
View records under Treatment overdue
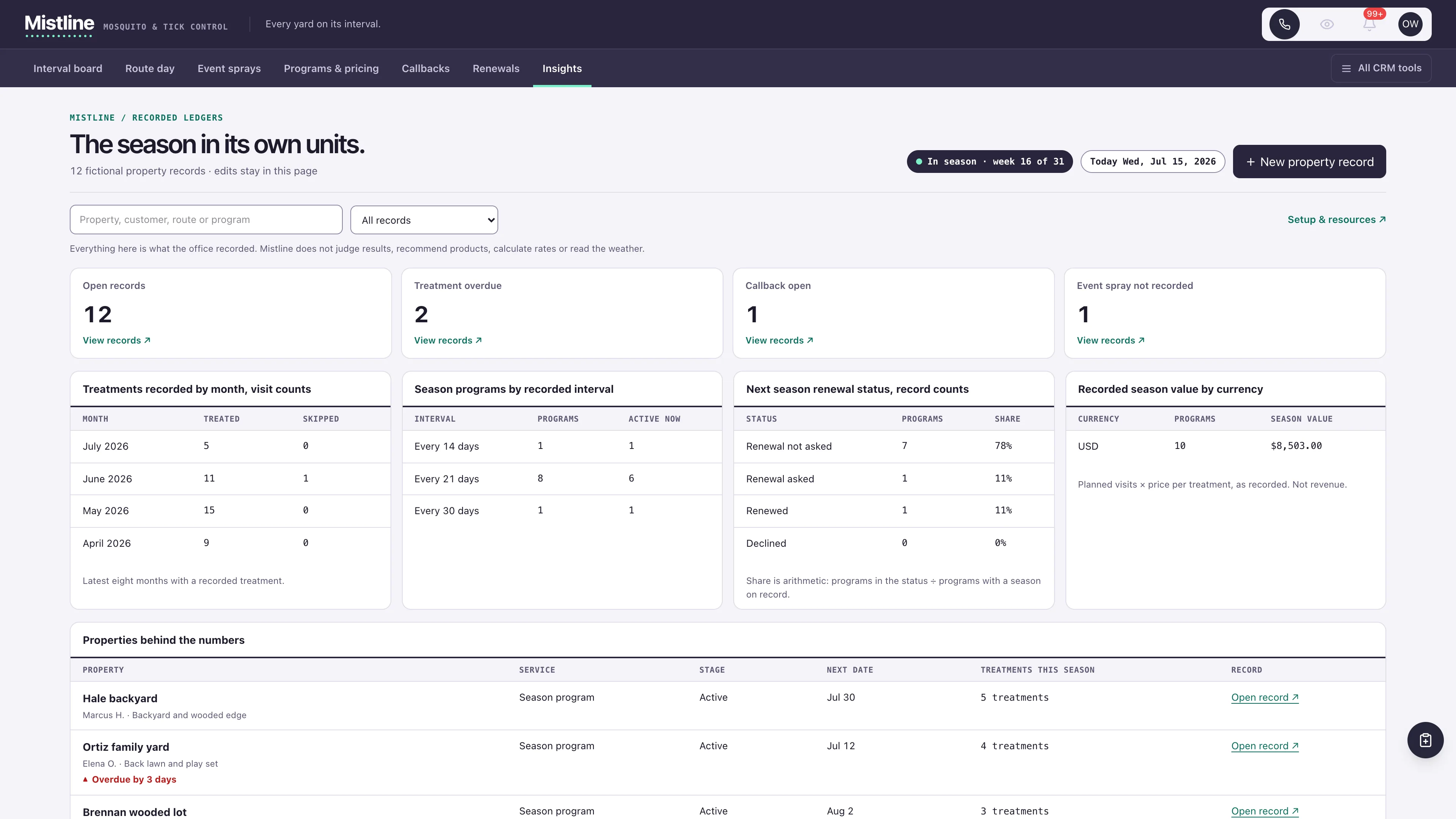click(x=448, y=340)
